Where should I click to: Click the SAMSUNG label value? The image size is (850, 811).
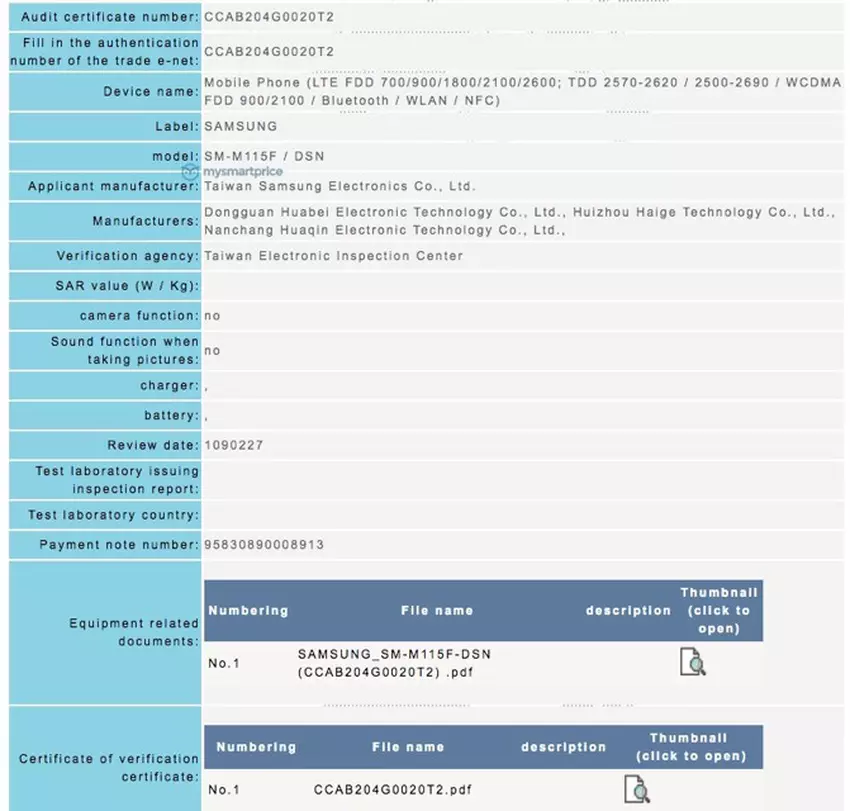pyautogui.click(x=240, y=126)
